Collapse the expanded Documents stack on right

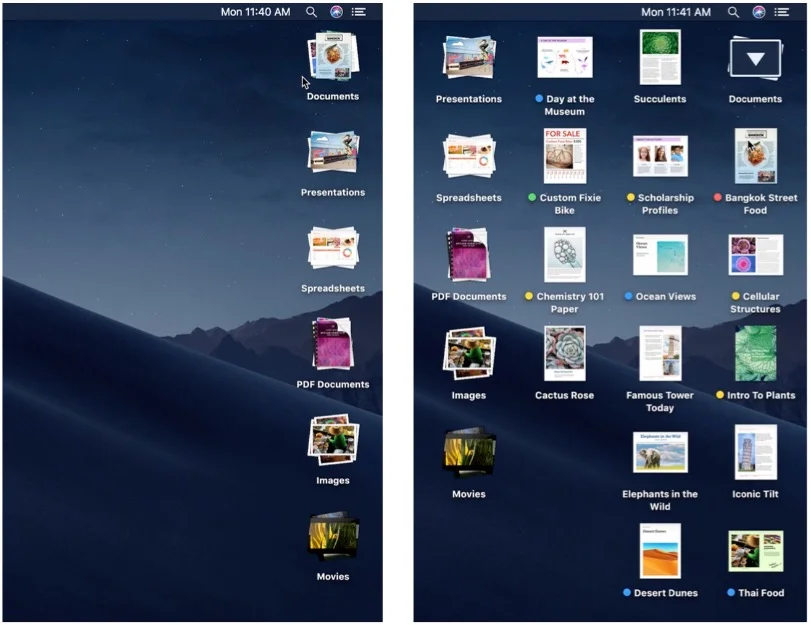755,58
